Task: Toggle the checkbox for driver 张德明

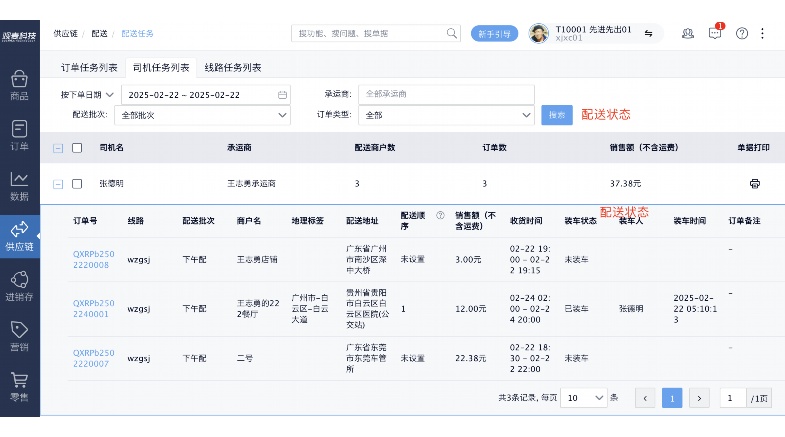Action: click(x=77, y=184)
